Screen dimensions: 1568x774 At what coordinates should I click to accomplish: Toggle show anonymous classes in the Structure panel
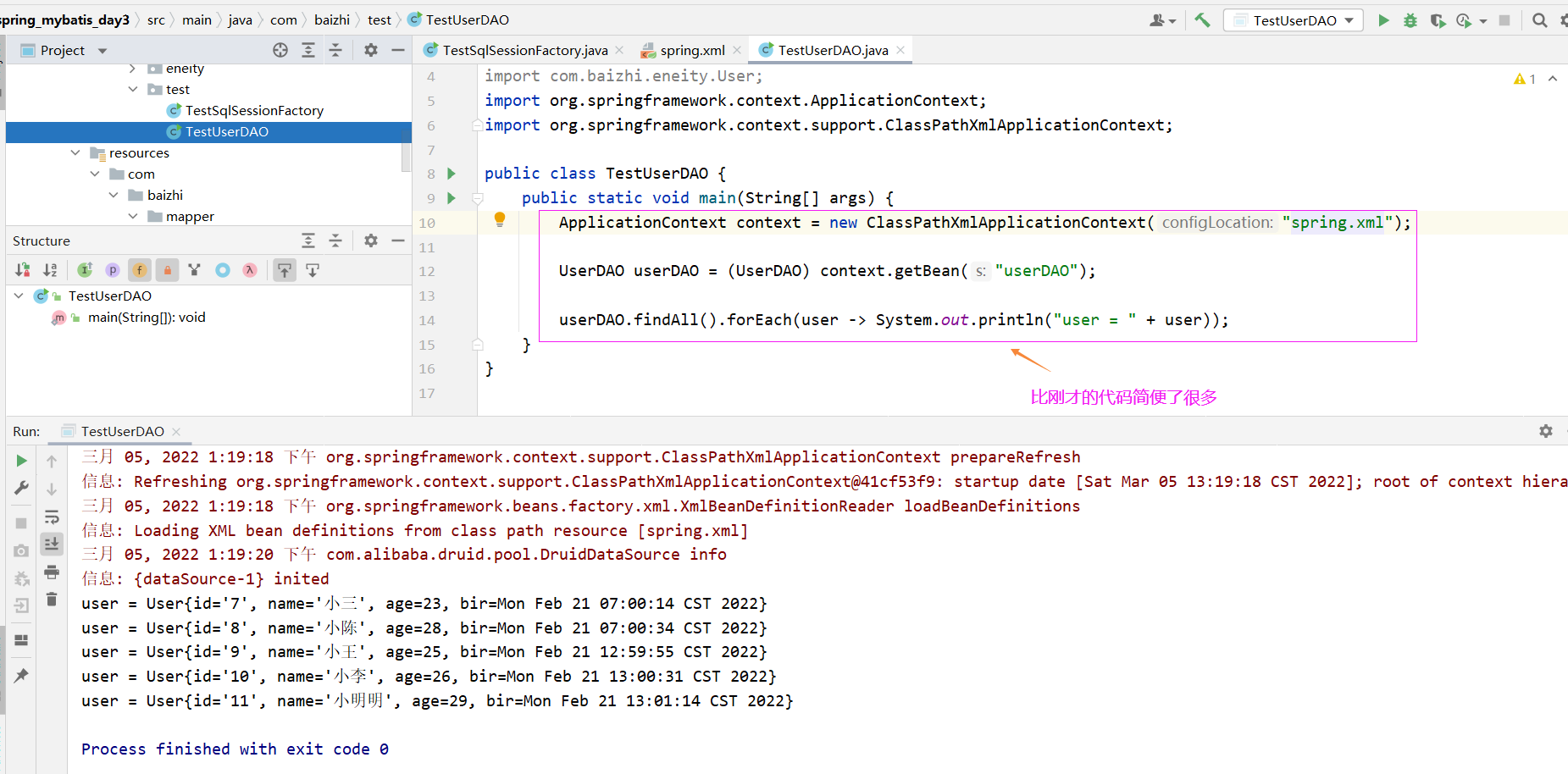[222, 270]
